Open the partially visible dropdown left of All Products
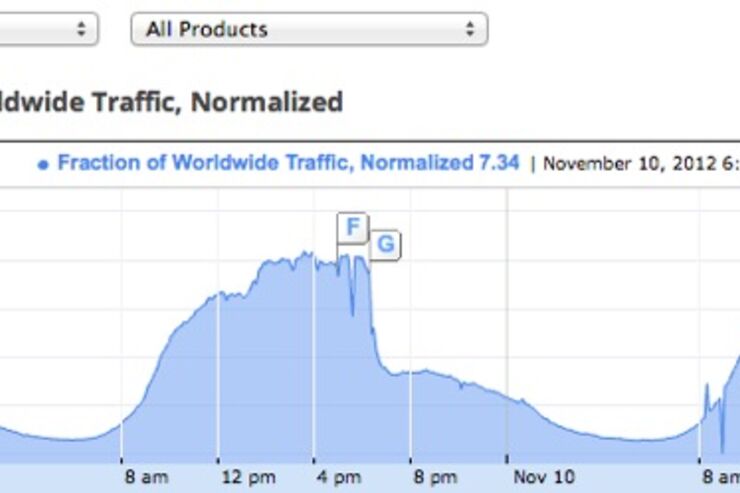Screen dimensions: 740x493 49,29
